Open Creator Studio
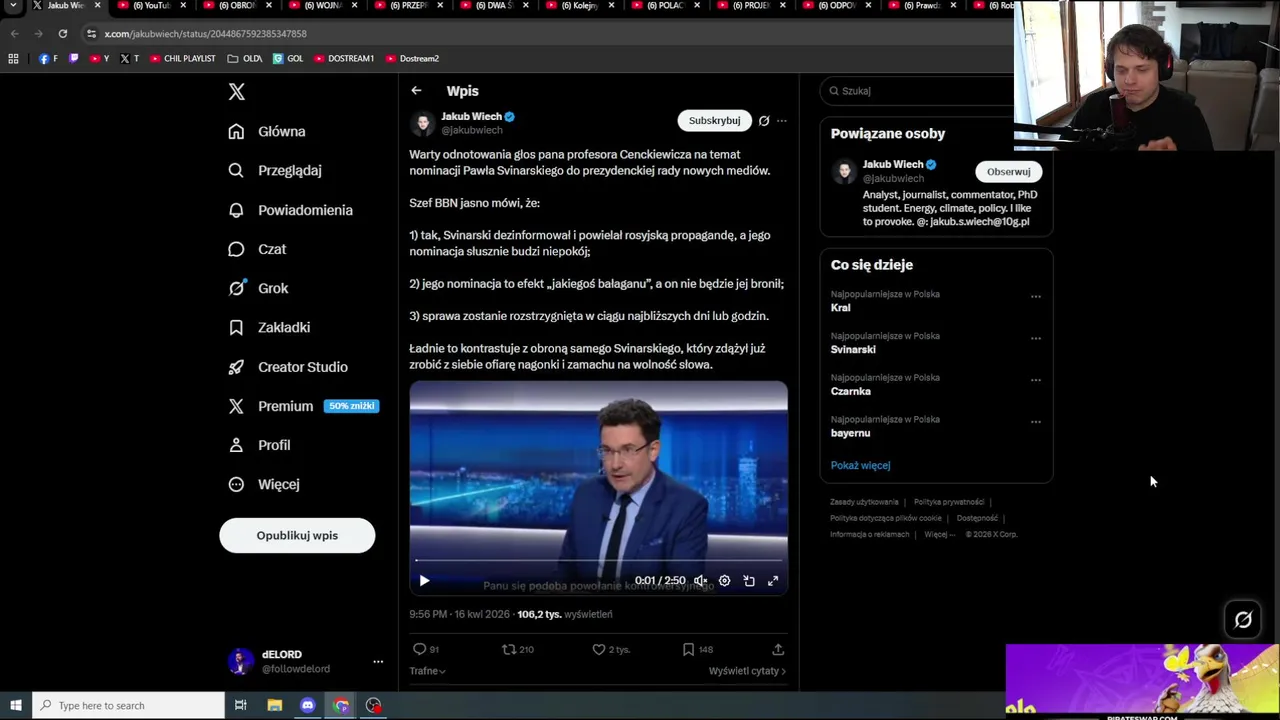This screenshot has width=1280, height=720. (288, 367)
